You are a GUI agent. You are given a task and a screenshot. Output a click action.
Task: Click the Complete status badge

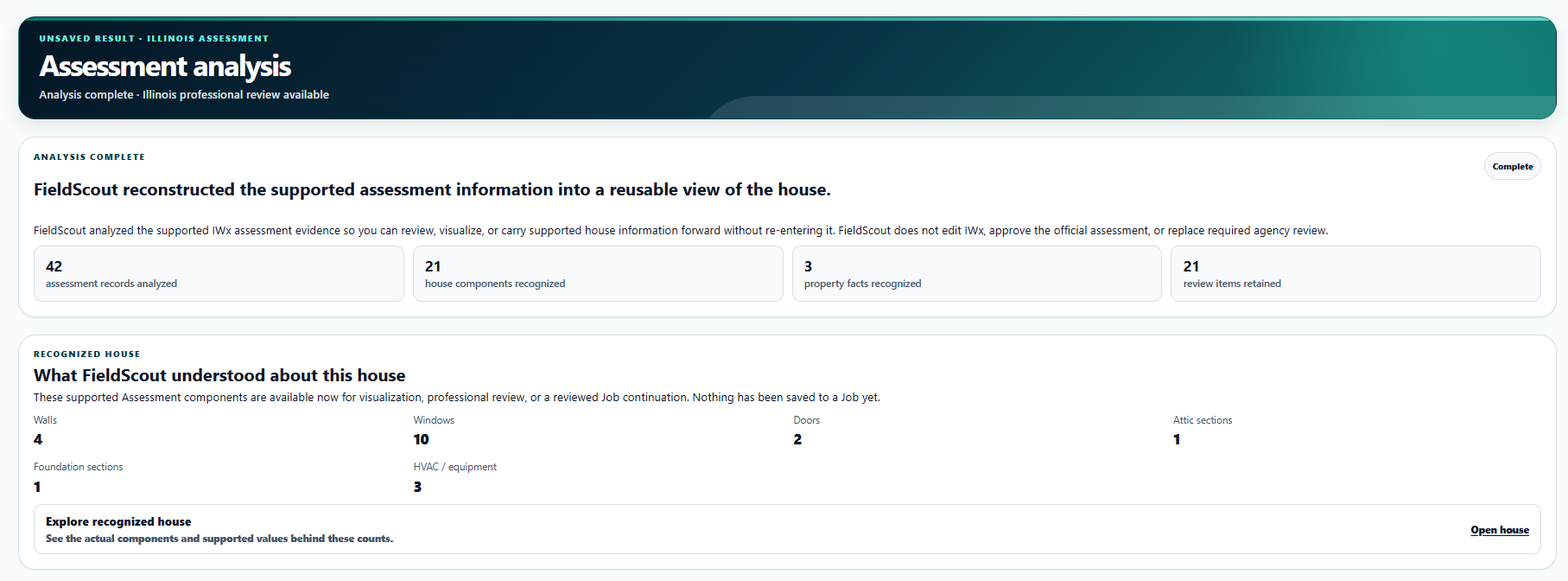click(x=1512, y=166)
